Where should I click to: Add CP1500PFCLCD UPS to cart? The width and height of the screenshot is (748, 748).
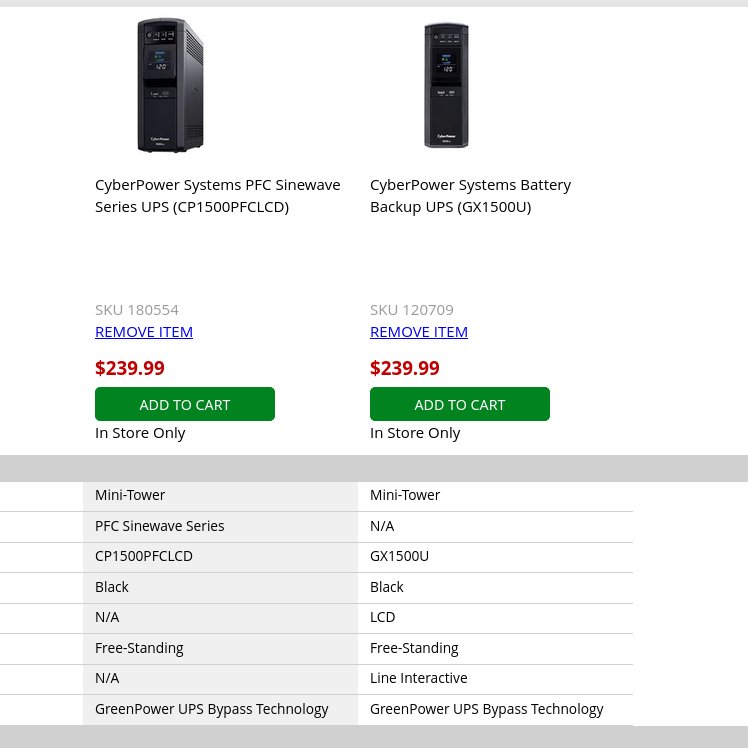(185, 404)
